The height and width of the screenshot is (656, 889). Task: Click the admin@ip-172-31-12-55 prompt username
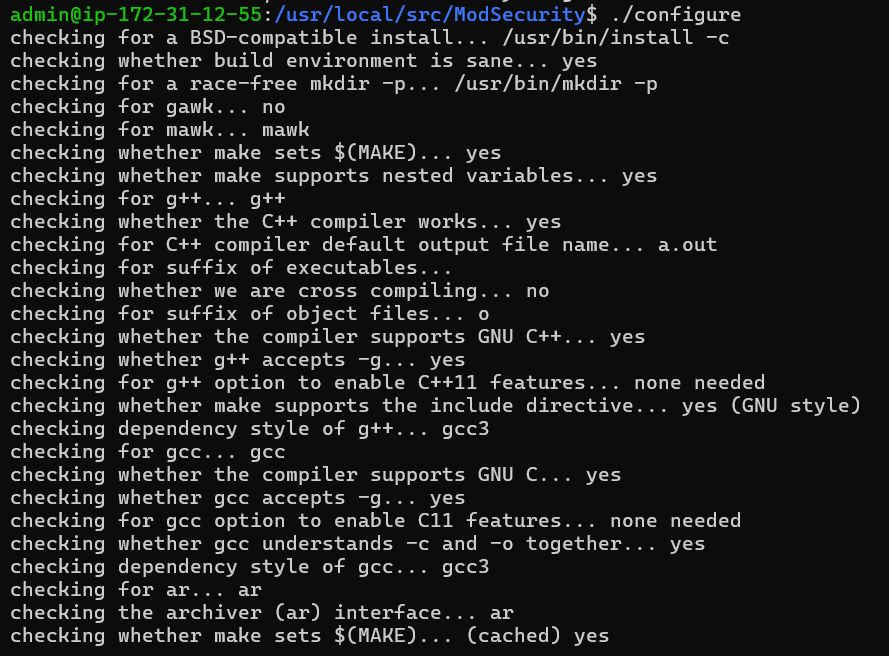(138, 14)
